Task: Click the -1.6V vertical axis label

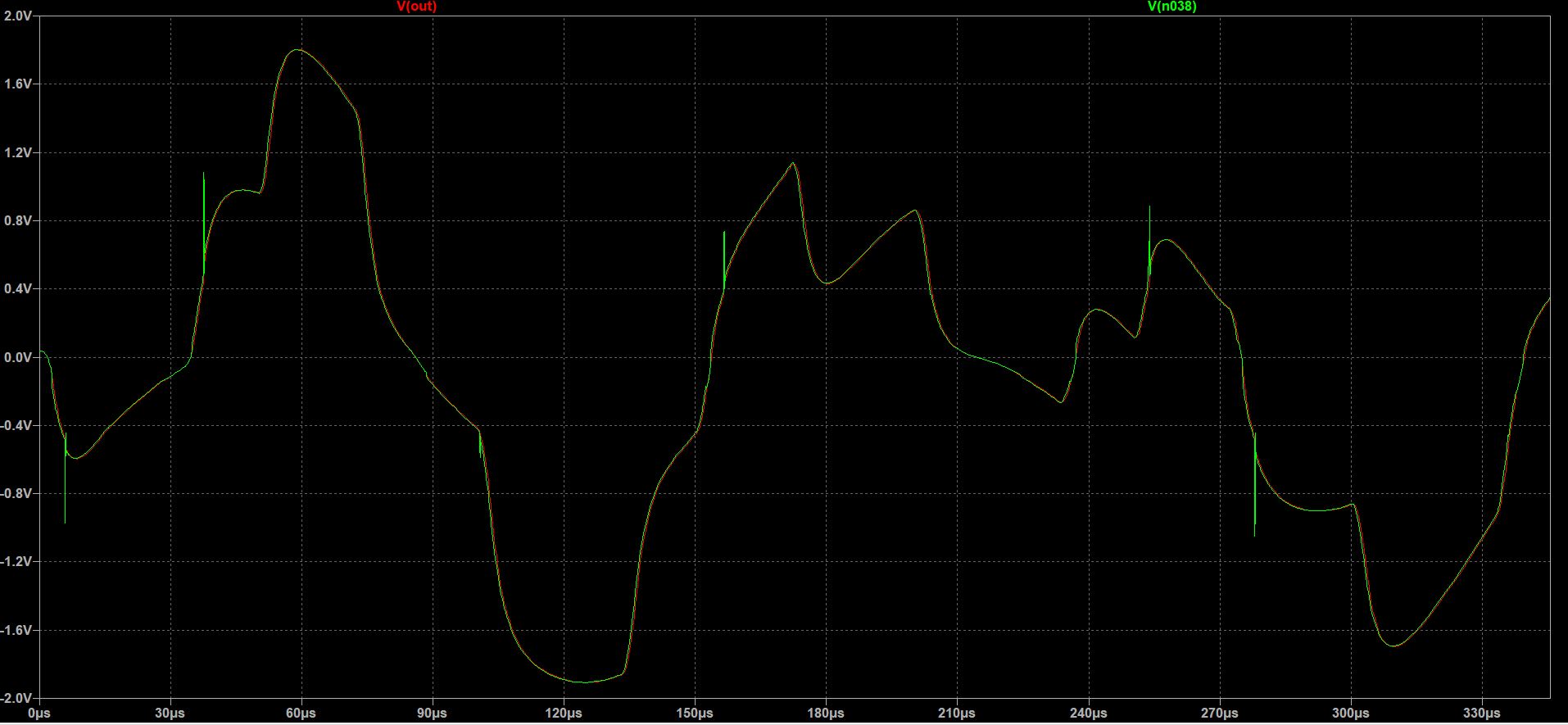Action: (17, 631)
